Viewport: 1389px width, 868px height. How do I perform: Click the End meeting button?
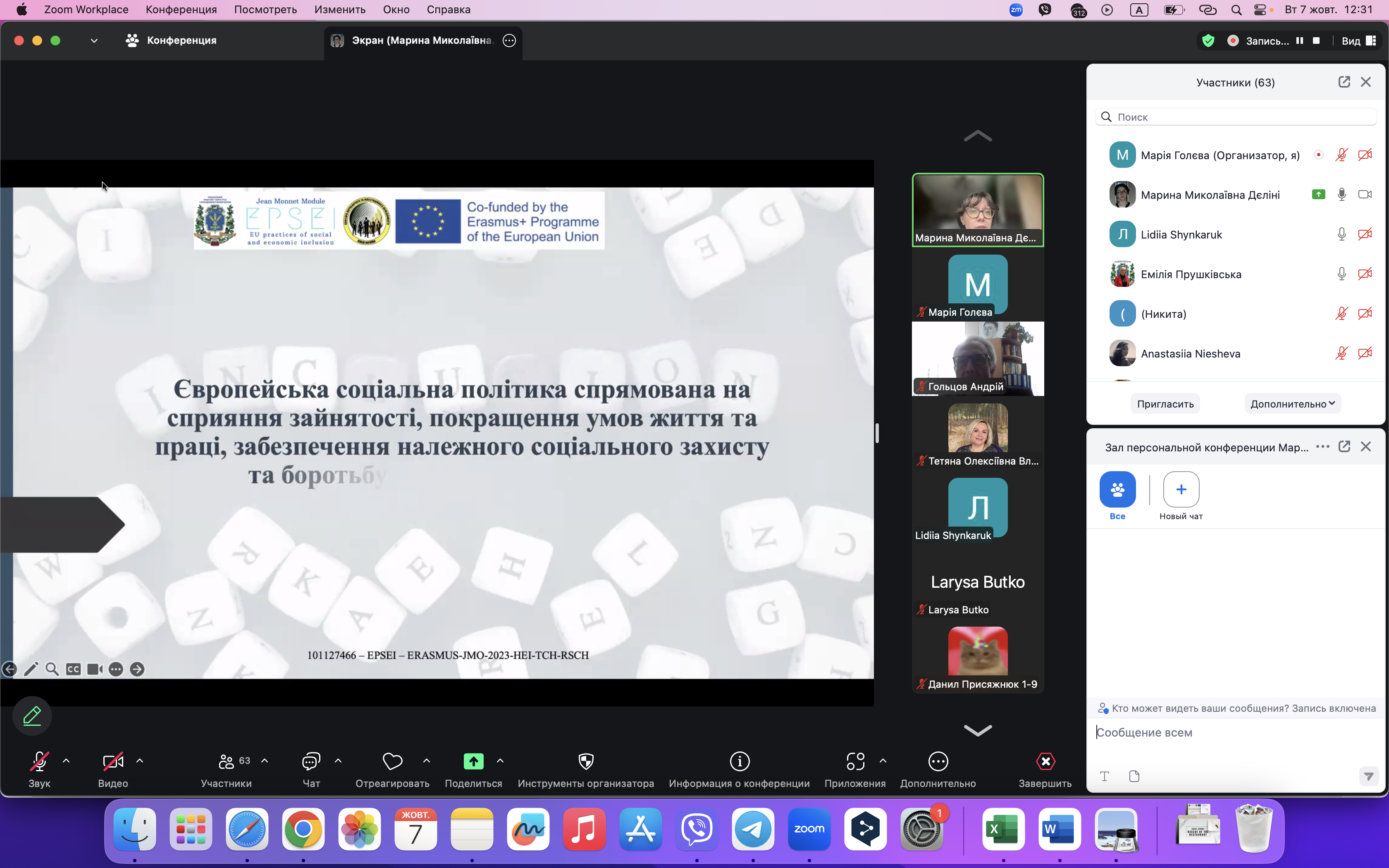point(1045,762)
